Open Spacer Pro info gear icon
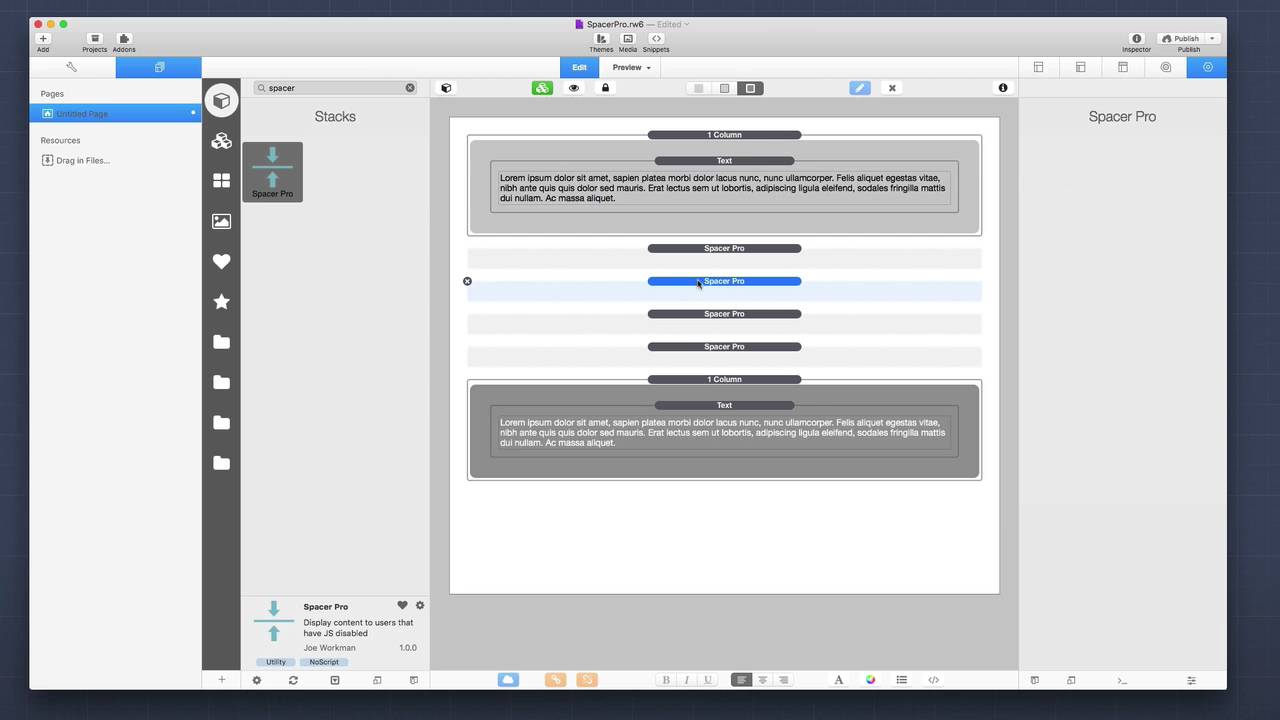The height and width of the screenshot is (720, 1280). (x=420, y=606)
